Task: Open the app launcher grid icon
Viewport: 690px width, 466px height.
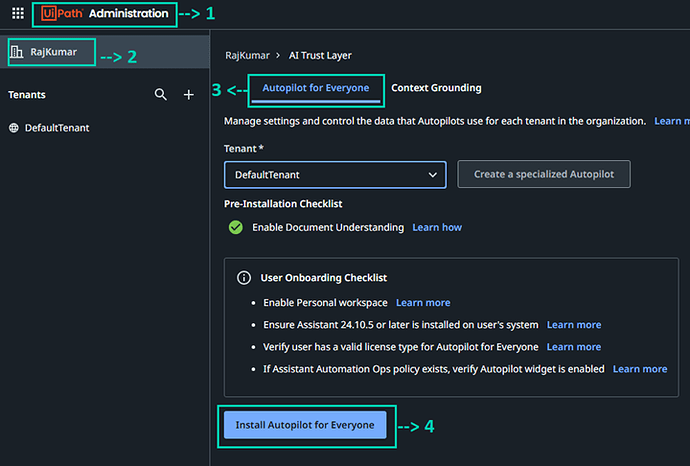Action: [18, 13]
